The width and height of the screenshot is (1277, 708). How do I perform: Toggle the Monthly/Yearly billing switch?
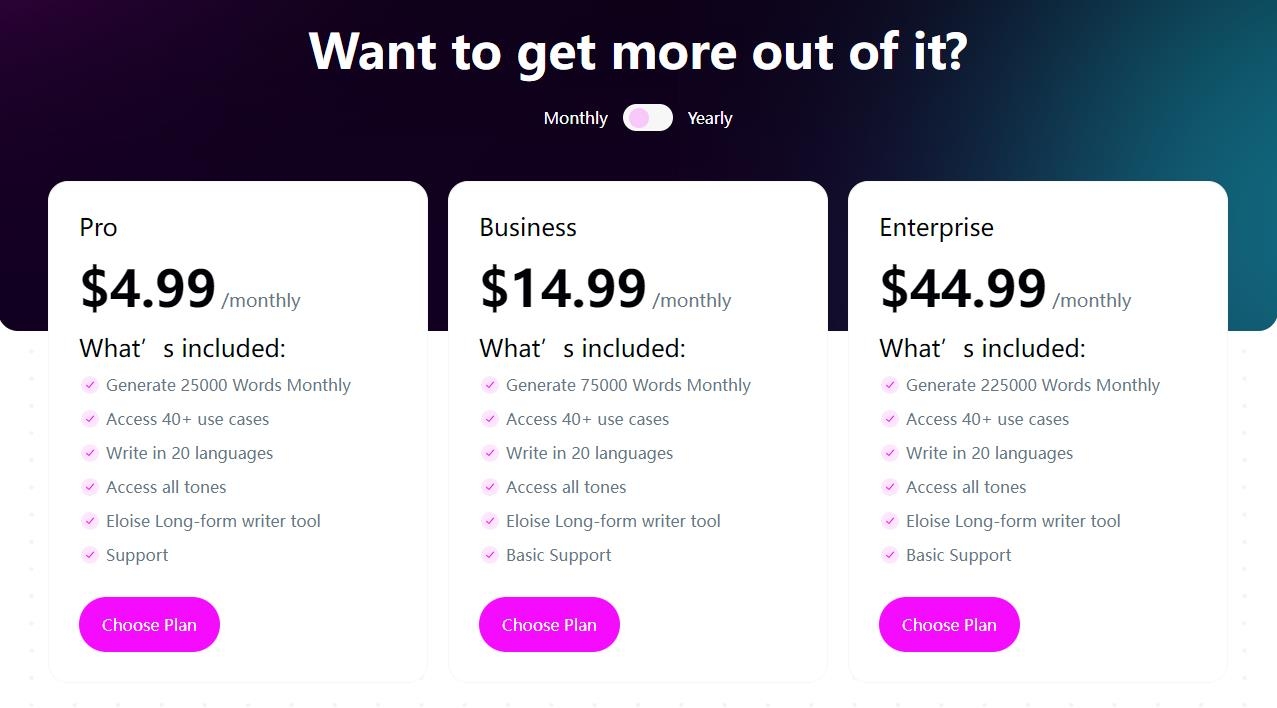pos(648,118)
